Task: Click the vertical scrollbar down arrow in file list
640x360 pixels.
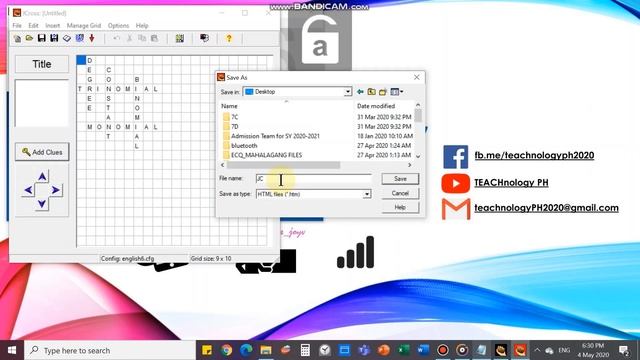Action: [x=418, y=156]
